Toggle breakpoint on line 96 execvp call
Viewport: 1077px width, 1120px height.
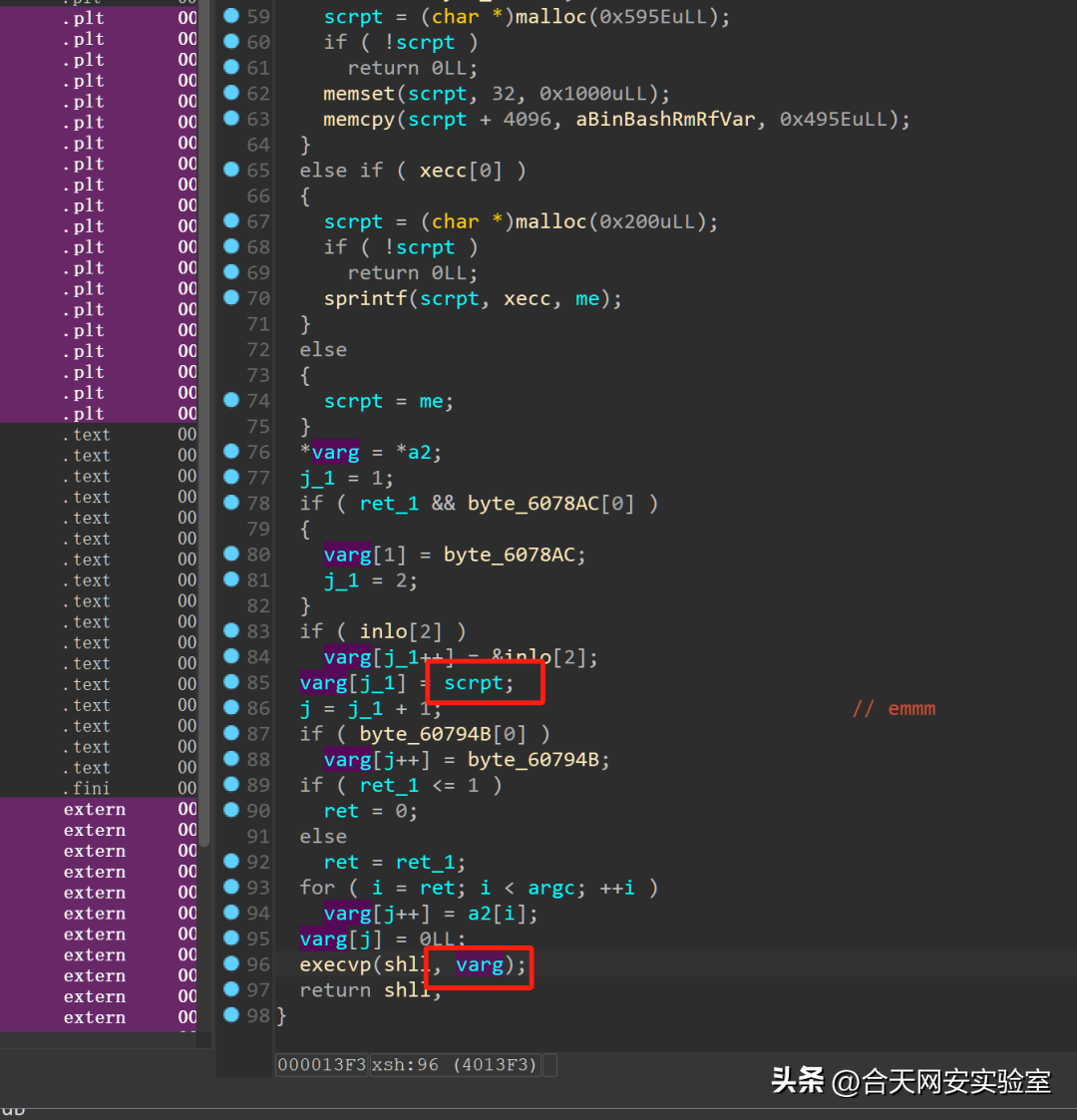point(231,963)
